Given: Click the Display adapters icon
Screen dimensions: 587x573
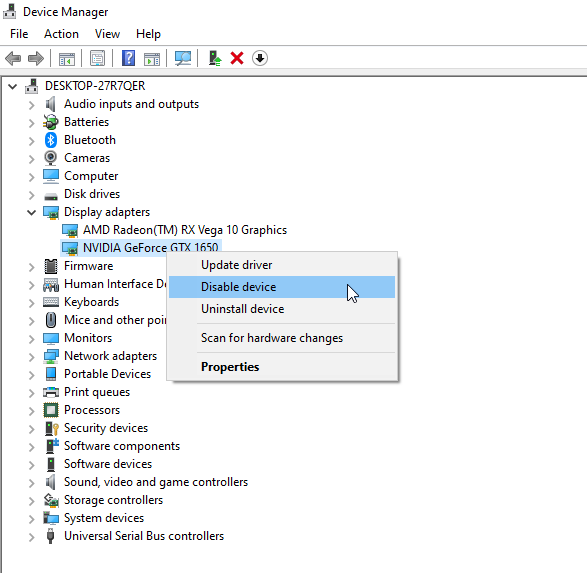Looking at the screenshot, I should (x=51, y=213).
